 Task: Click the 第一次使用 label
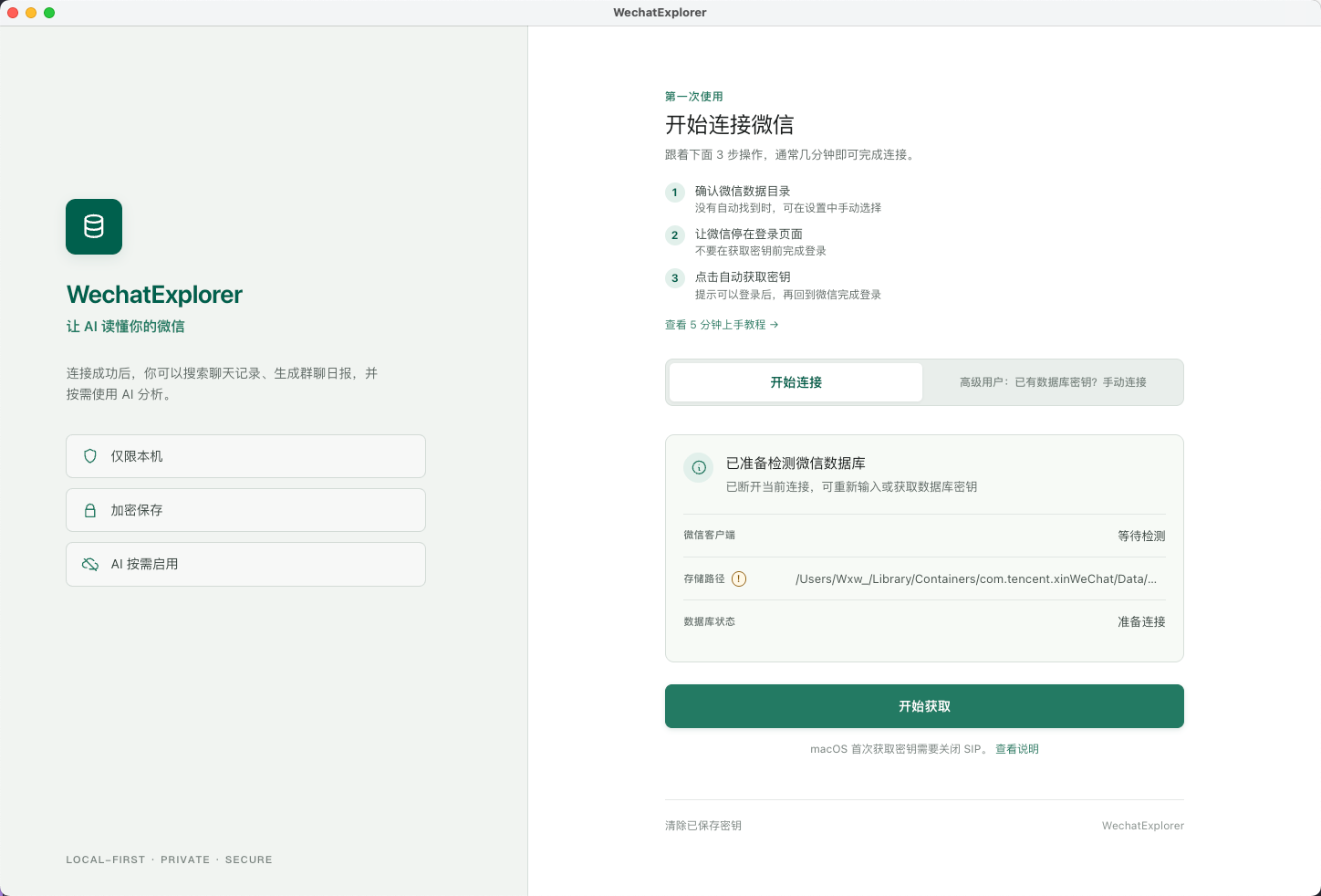[x=694, y=97]
